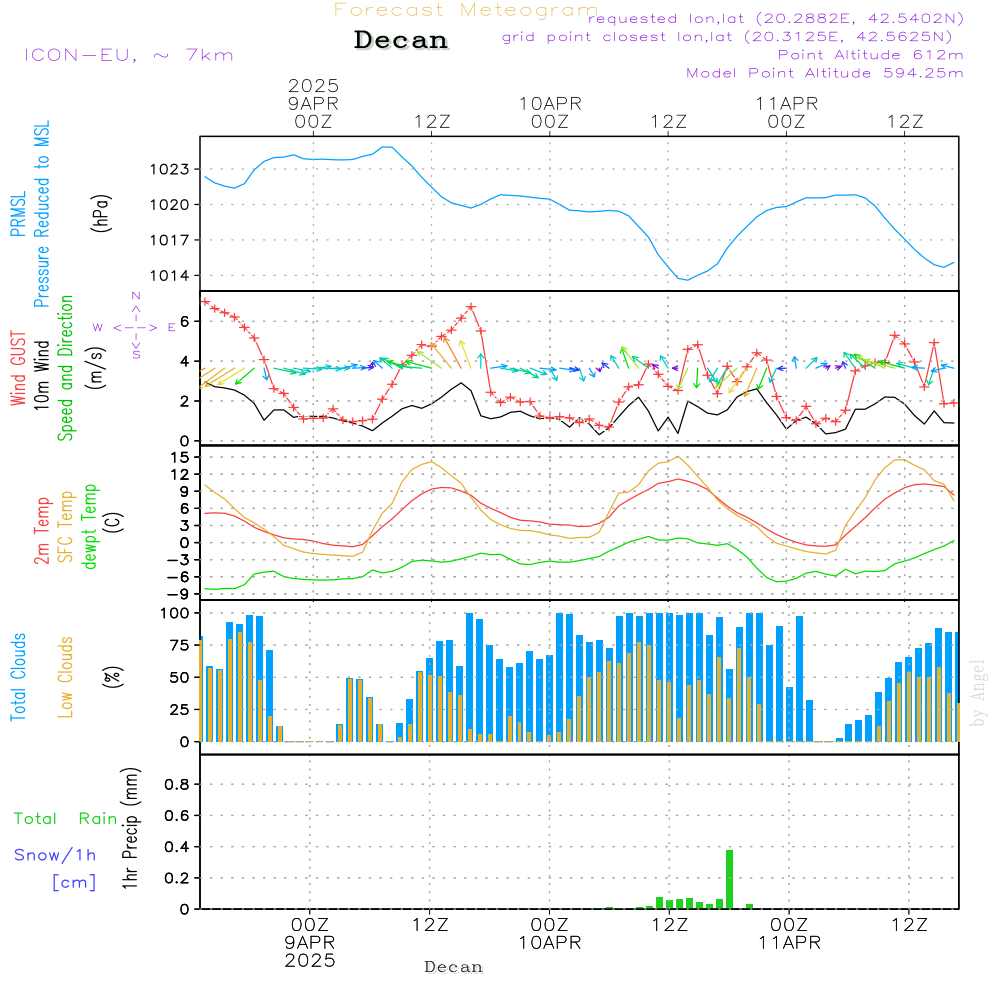The height and width of the screenshot is (1000, 1000).
Task: Click the 'ICON-EU, ~ 7km' model label
Action: tap(129, 55)
